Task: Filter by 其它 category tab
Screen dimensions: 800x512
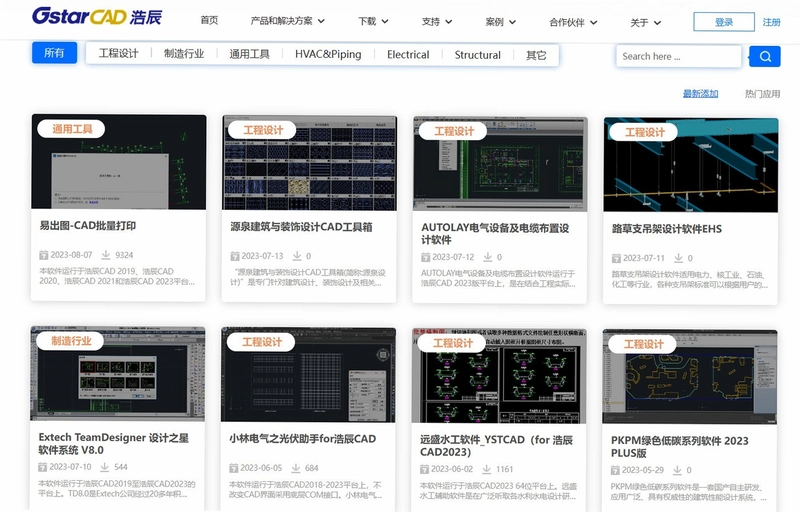Action: click(536, 55)
